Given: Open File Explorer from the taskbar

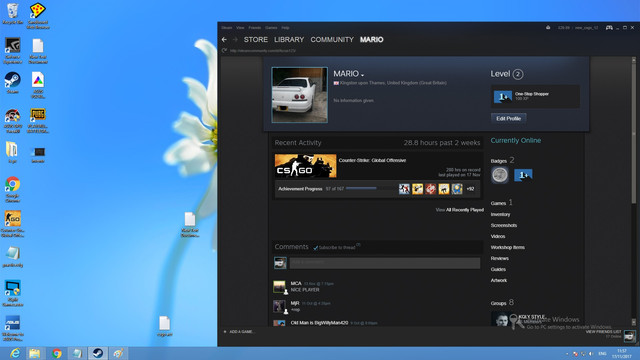Looking at the screenshot, I should pyautogui.click(x=35, y=353).
